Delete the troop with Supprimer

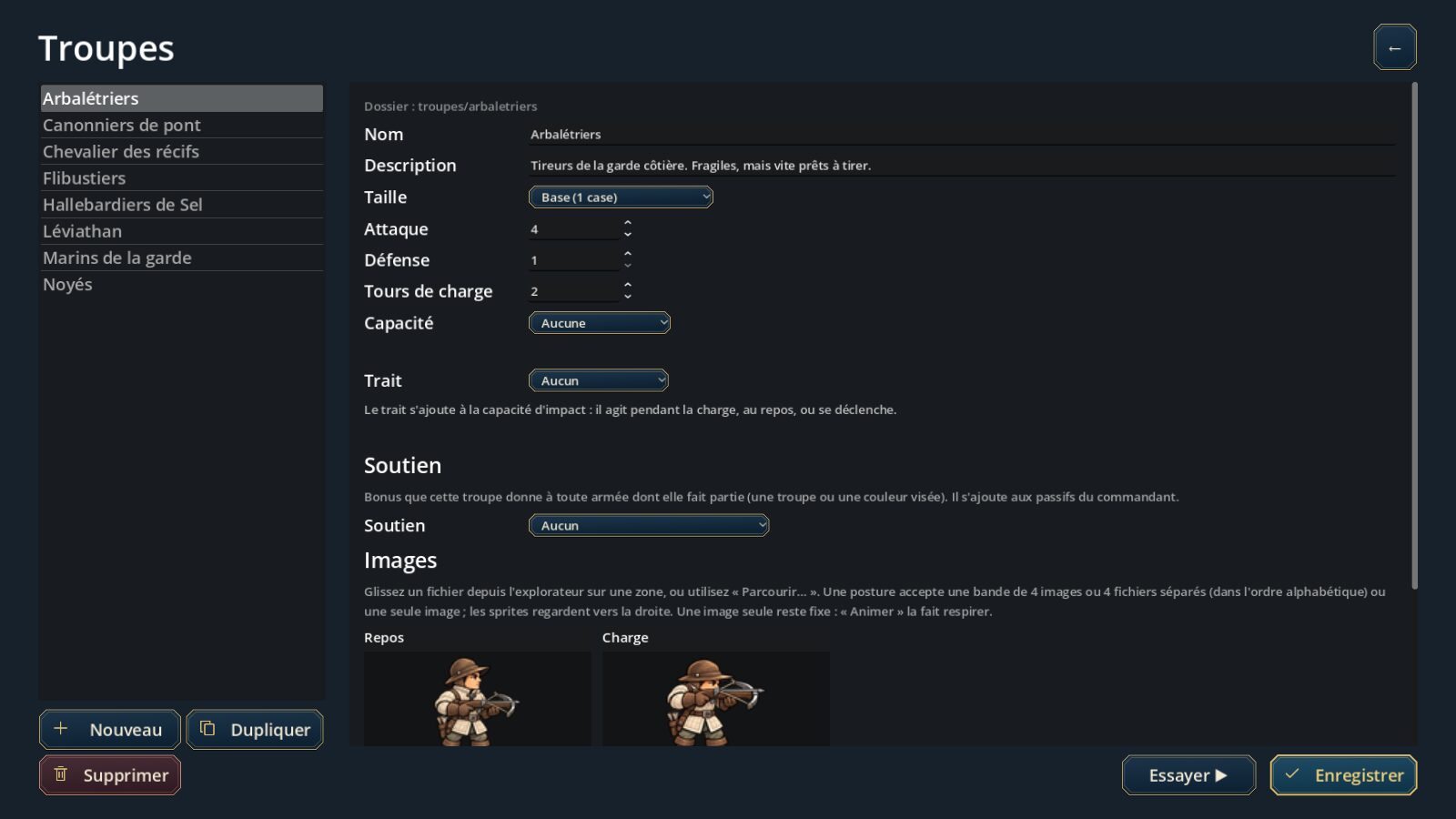(x=110, y=775)
